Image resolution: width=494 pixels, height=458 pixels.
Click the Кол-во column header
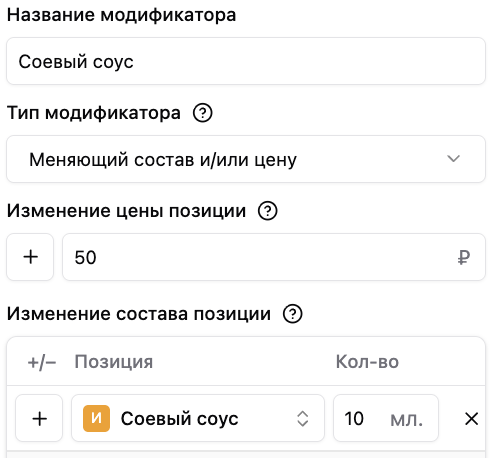coord(367,362)
